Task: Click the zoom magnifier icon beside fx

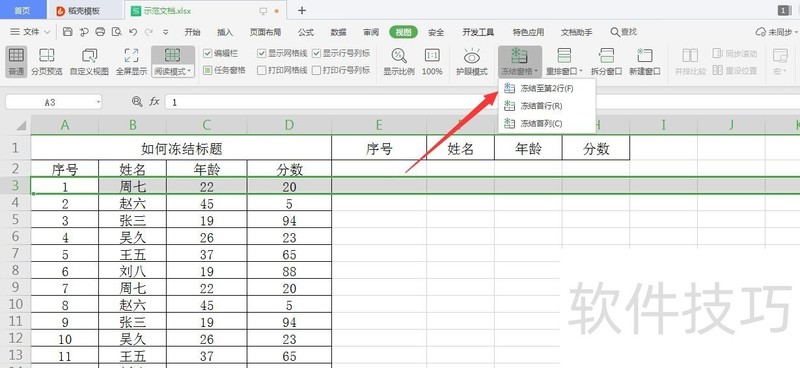Action: click(137, 102)
